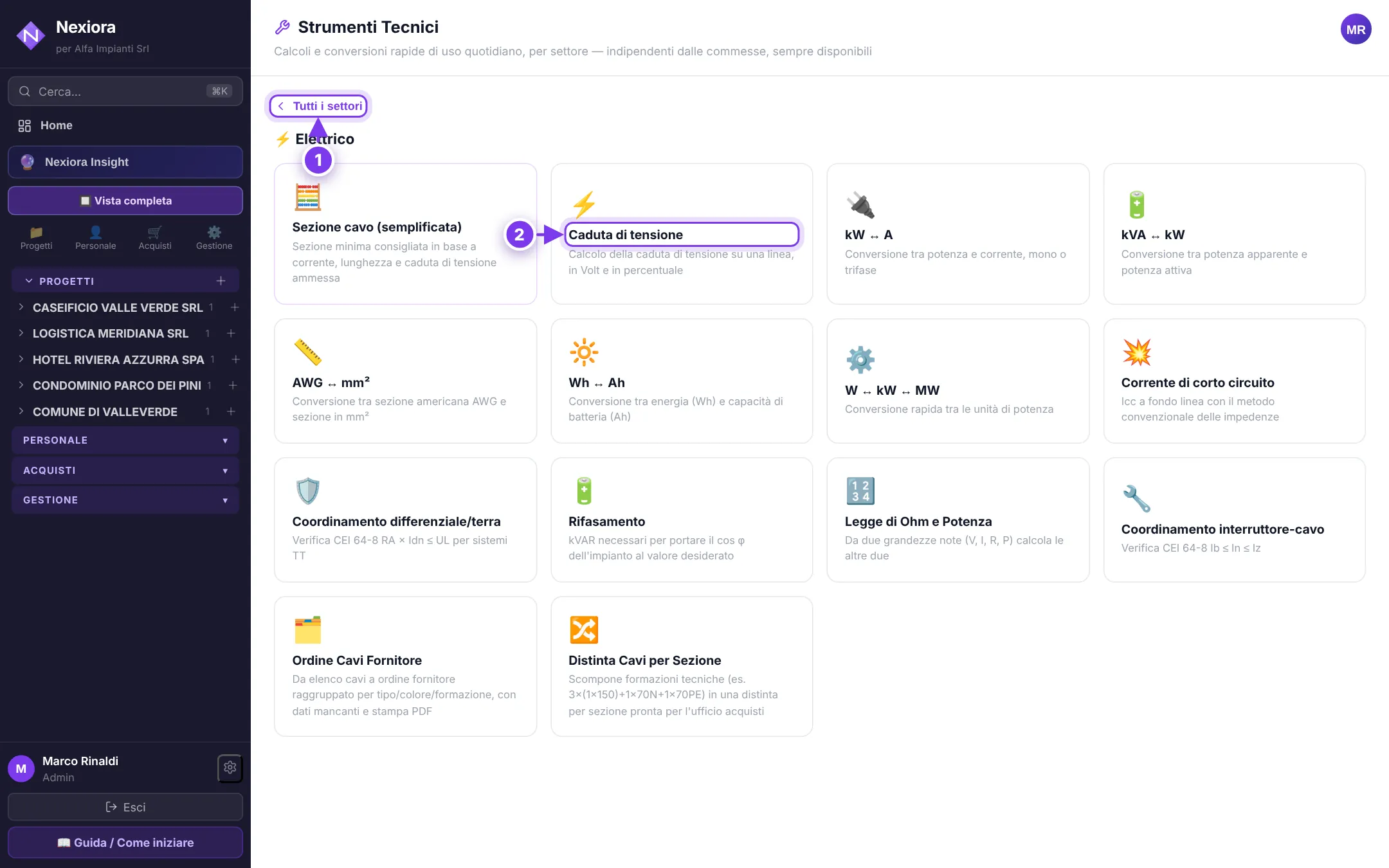Open the Sezione cavo abacus icon

click(307, 197)
